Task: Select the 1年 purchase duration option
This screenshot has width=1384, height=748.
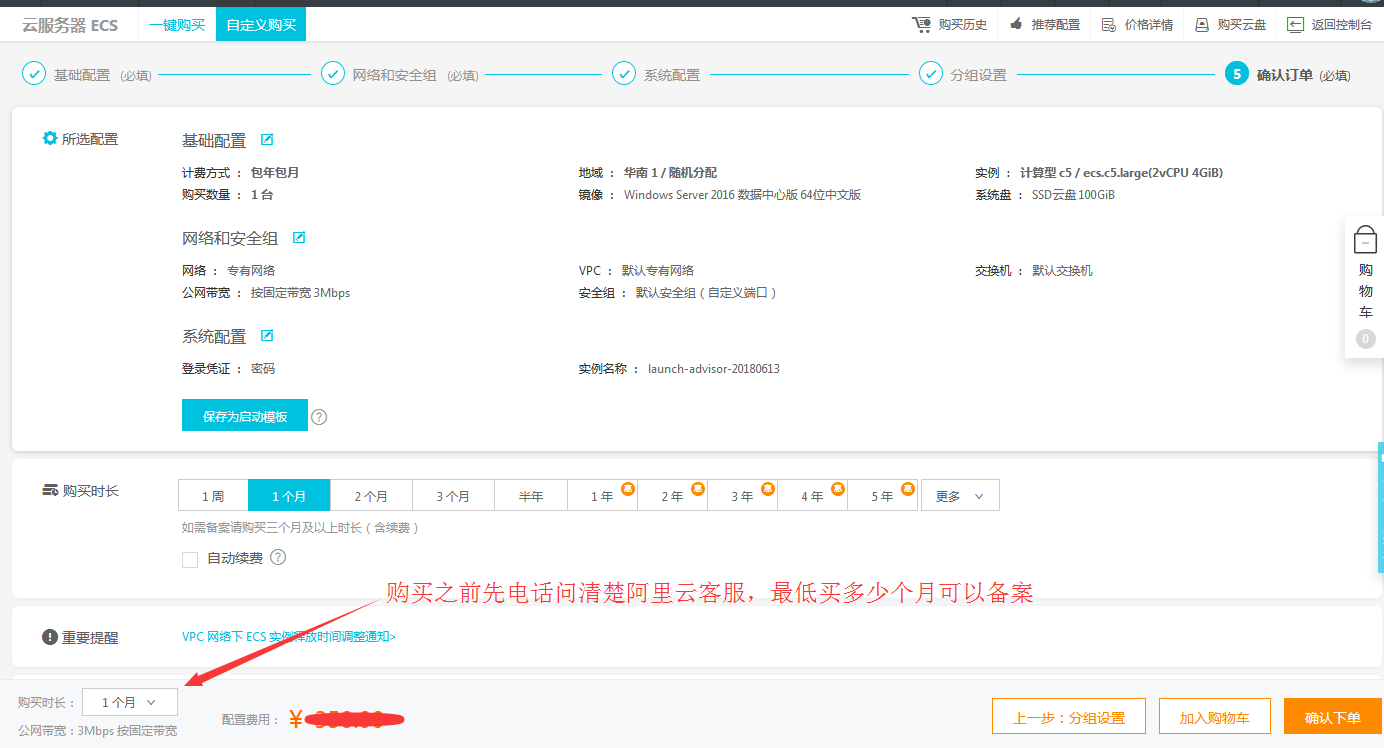Action: (602, 496)
